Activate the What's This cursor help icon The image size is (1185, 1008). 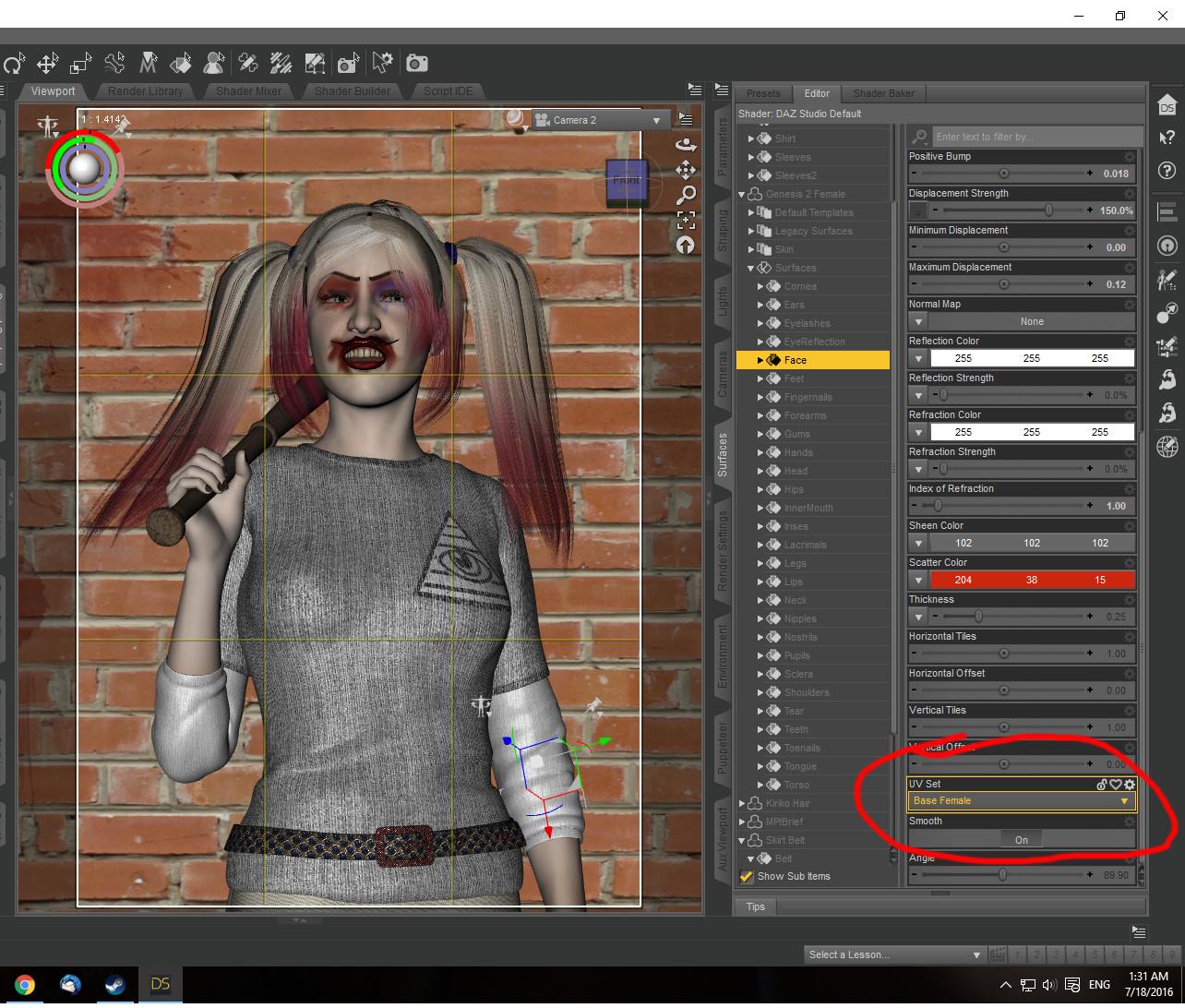(x=1167, y=138)
